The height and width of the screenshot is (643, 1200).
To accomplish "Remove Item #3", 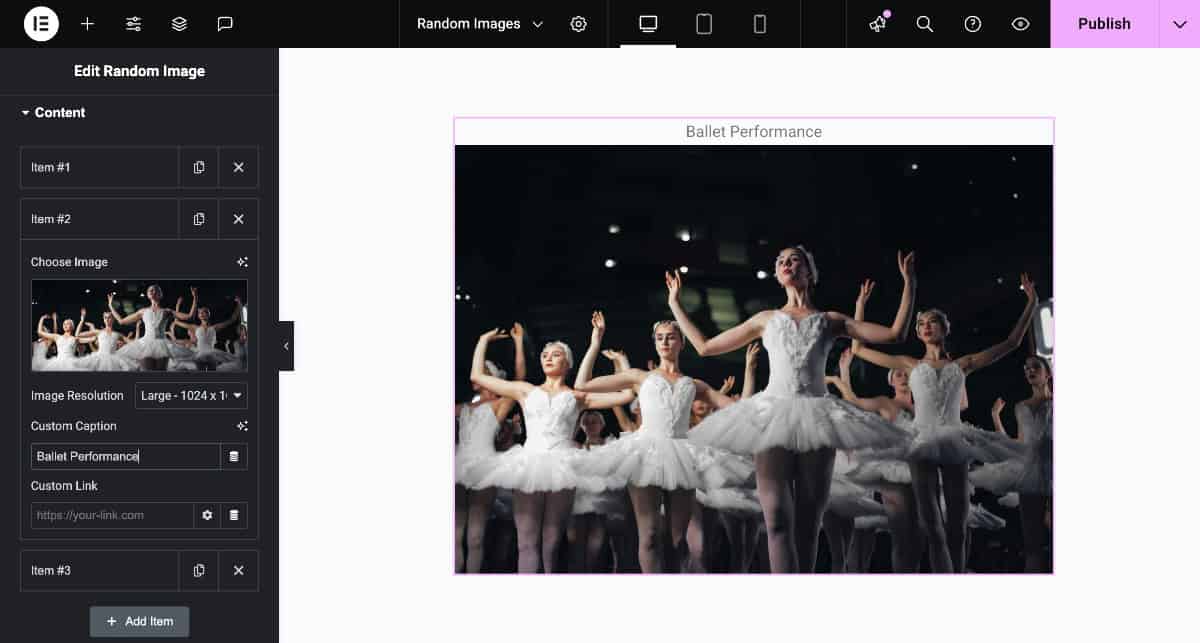I will tap(238, 570).
